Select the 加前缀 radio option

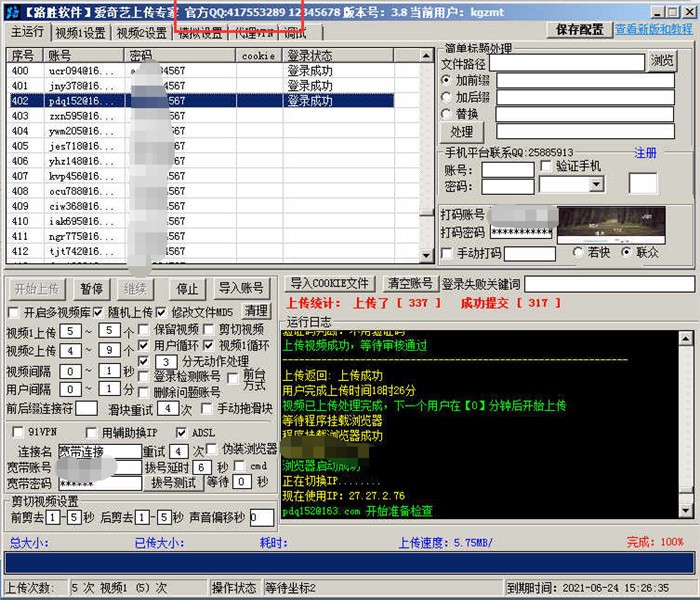[x=446, y=80]
